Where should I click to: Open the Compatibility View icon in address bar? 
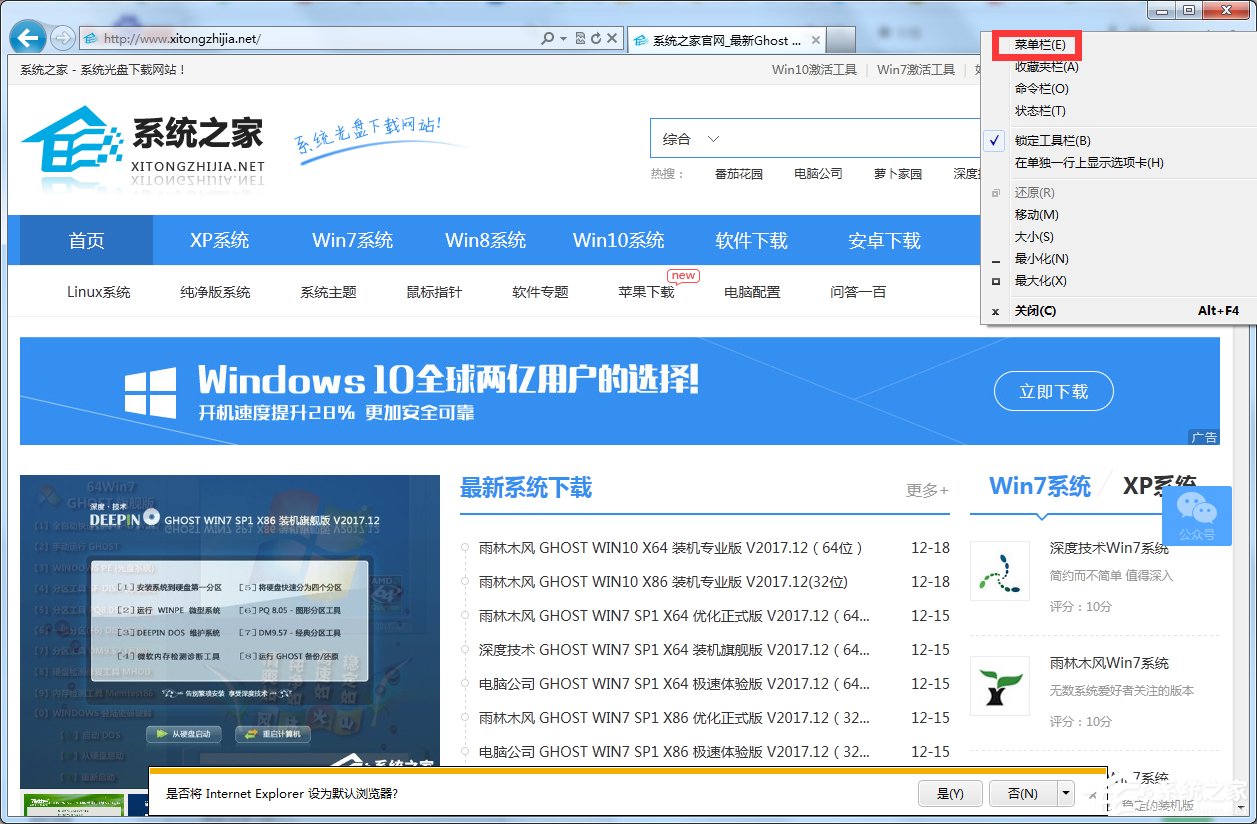tap(582, 37)
